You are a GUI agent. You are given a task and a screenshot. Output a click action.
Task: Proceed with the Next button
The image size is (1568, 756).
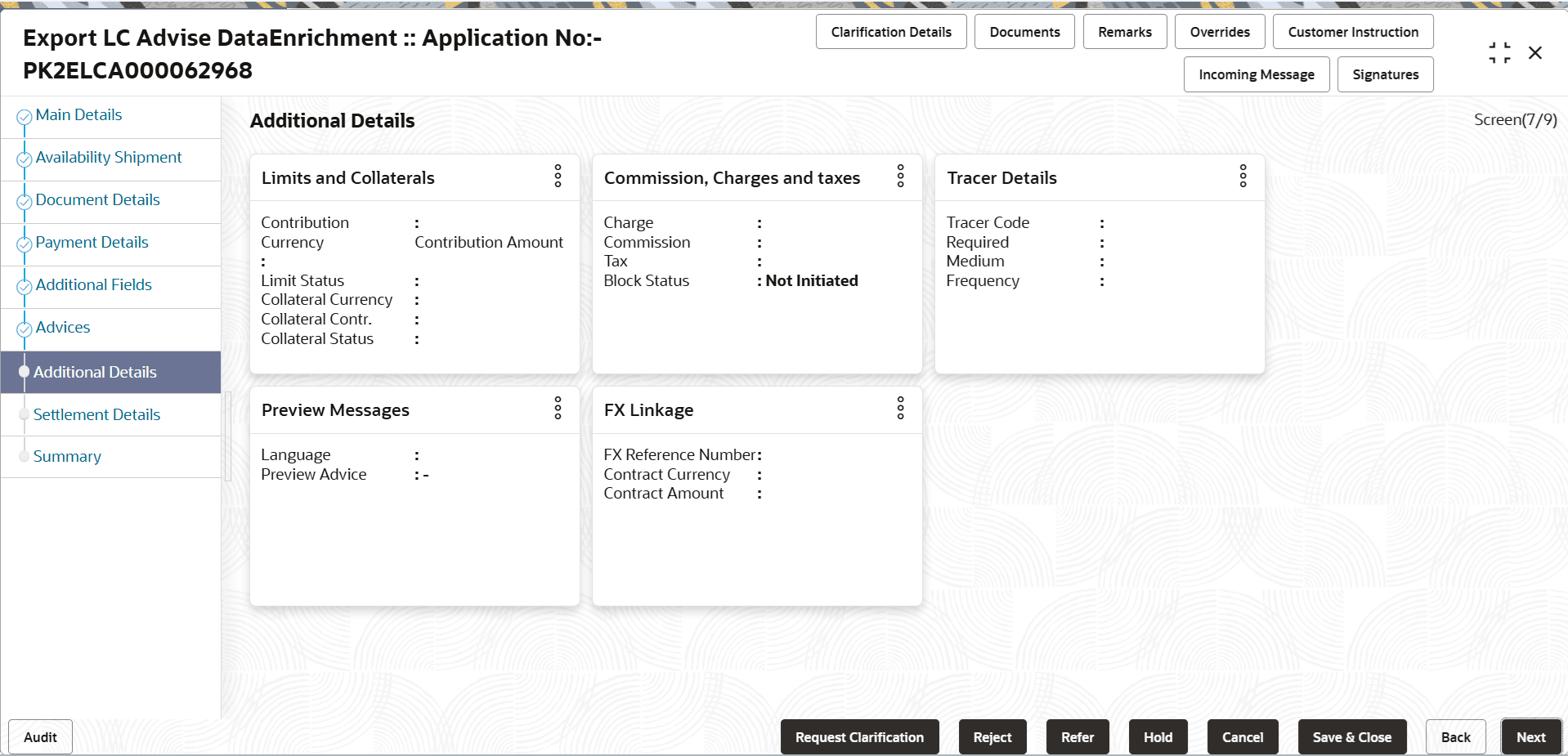coord(1531,737)
